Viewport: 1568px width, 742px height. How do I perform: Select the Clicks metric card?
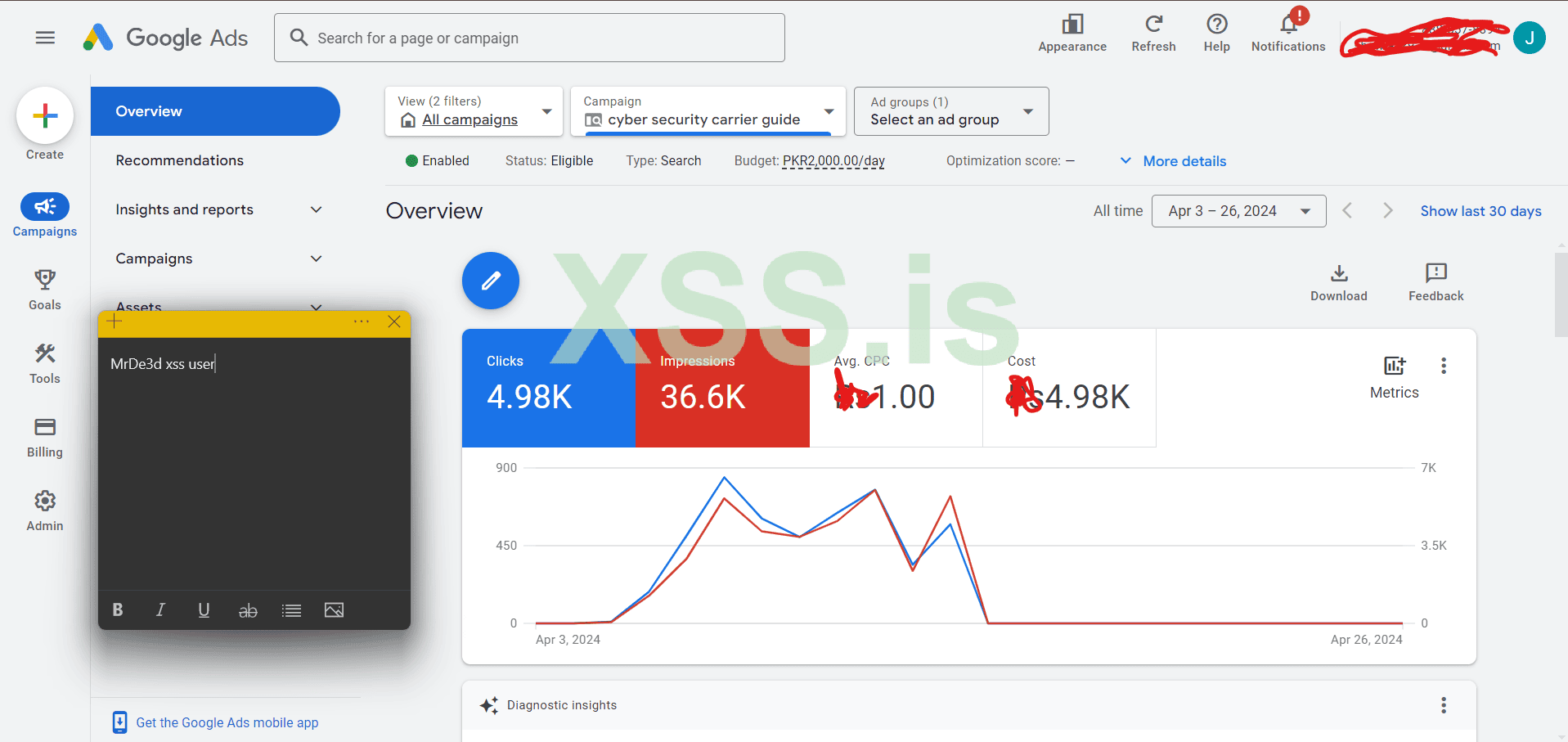[549, 388]
